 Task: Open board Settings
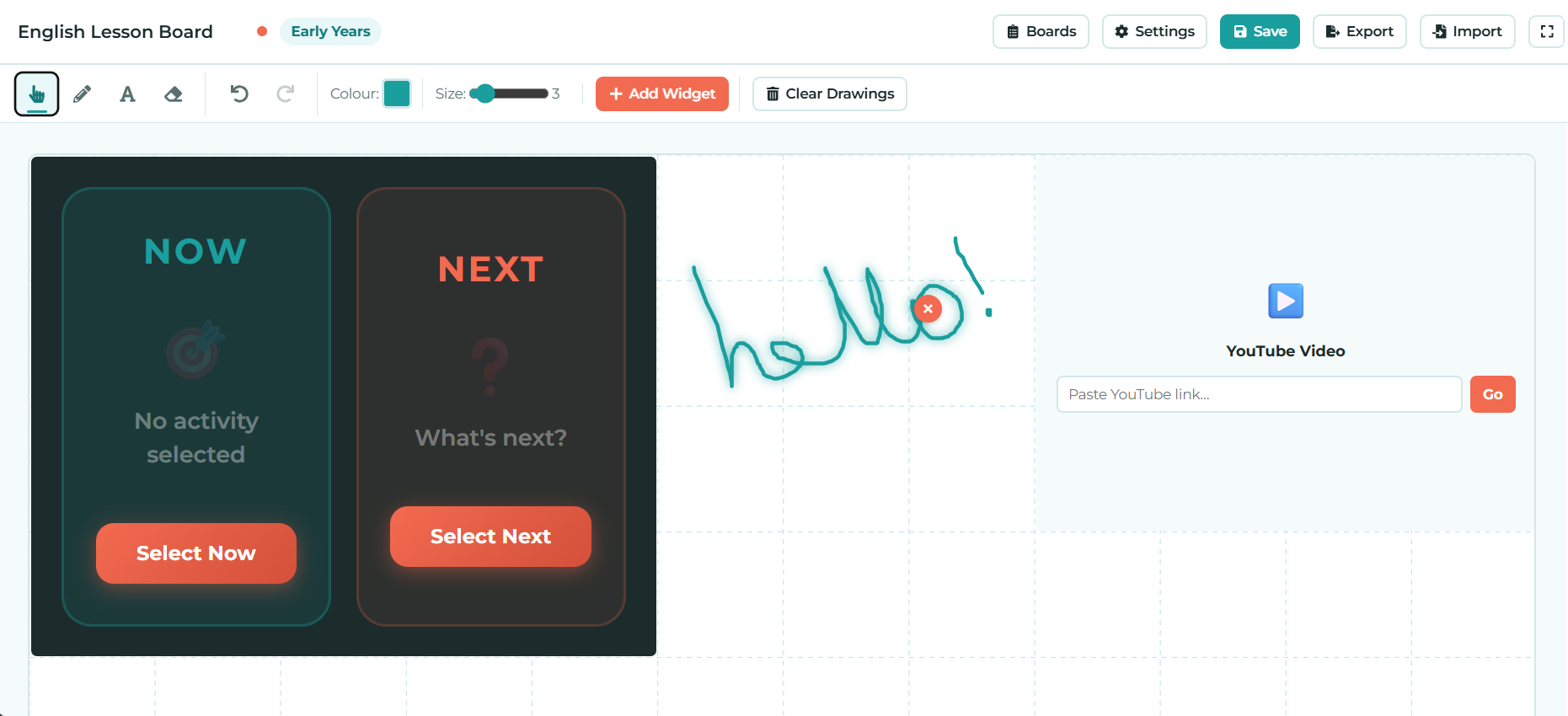click(1154, 31)
